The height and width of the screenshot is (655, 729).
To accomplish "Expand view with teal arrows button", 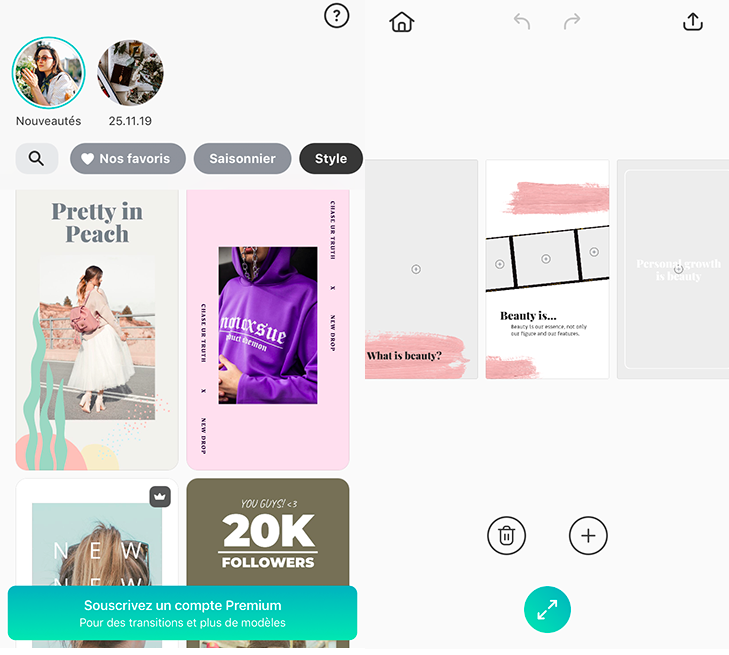I will [x=547, y=610].
